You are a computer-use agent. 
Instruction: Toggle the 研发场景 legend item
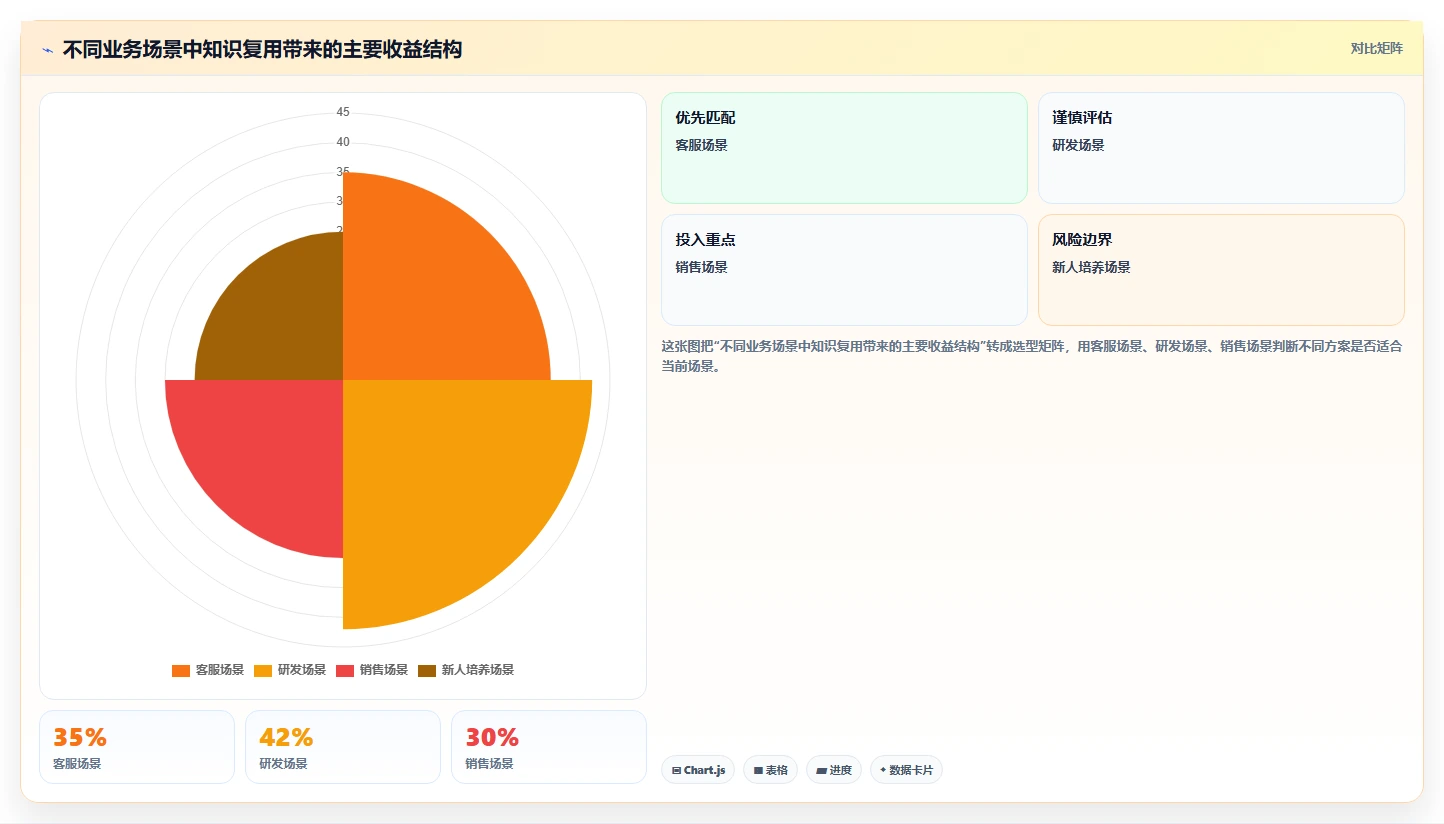(x=290, y=670)
